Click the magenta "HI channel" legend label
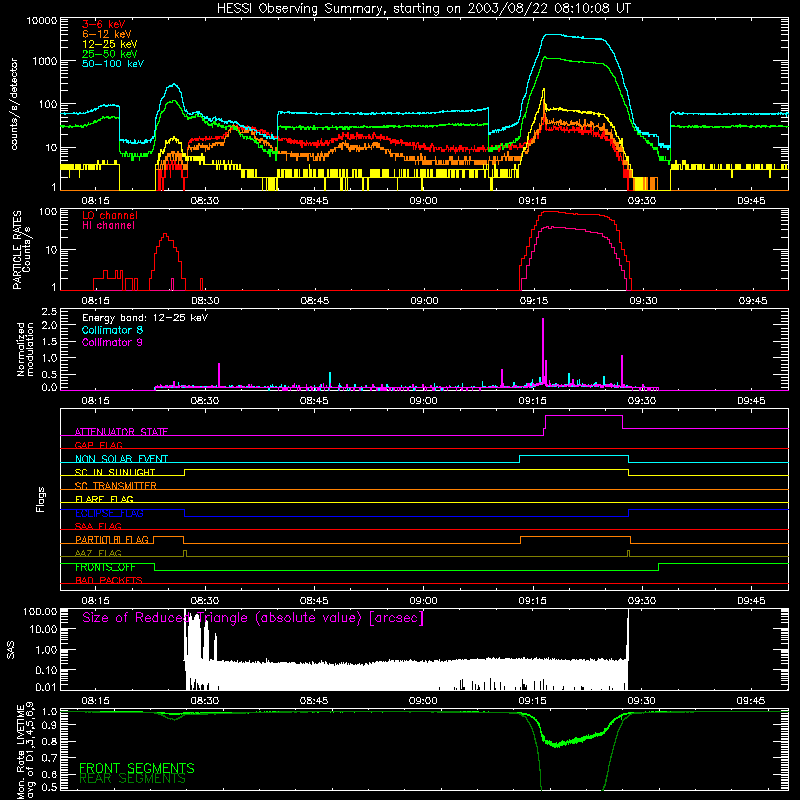 click(x=109, y=226)
